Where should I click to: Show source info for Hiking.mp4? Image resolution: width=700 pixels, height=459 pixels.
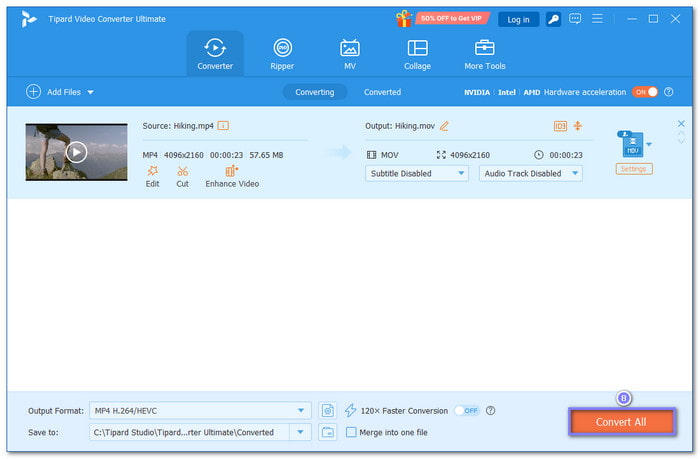pyautogui.click(x=223, y=126)
